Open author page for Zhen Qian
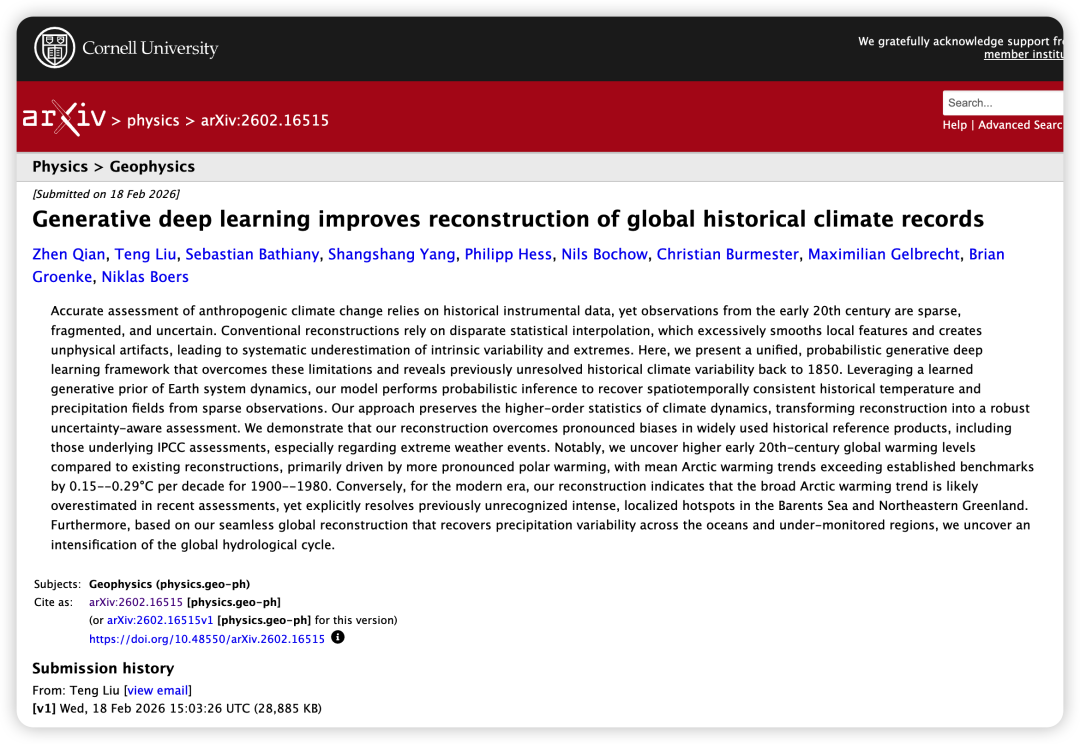This screenshot has width=1080, height=744. [x=66, y=254]
